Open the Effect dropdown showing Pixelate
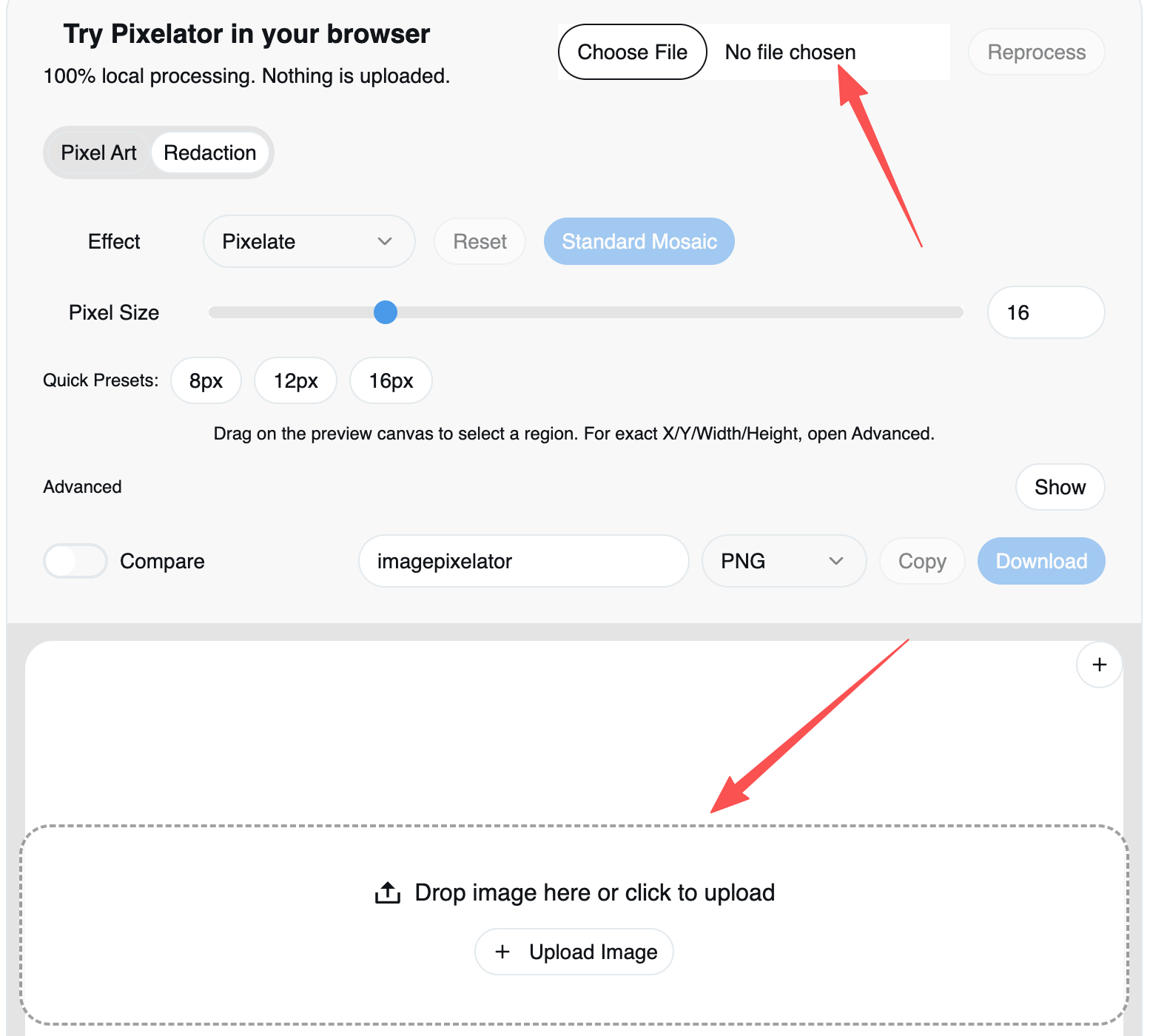The image size is (1150, 1036). pyautogui.click(x=309, y=241)
